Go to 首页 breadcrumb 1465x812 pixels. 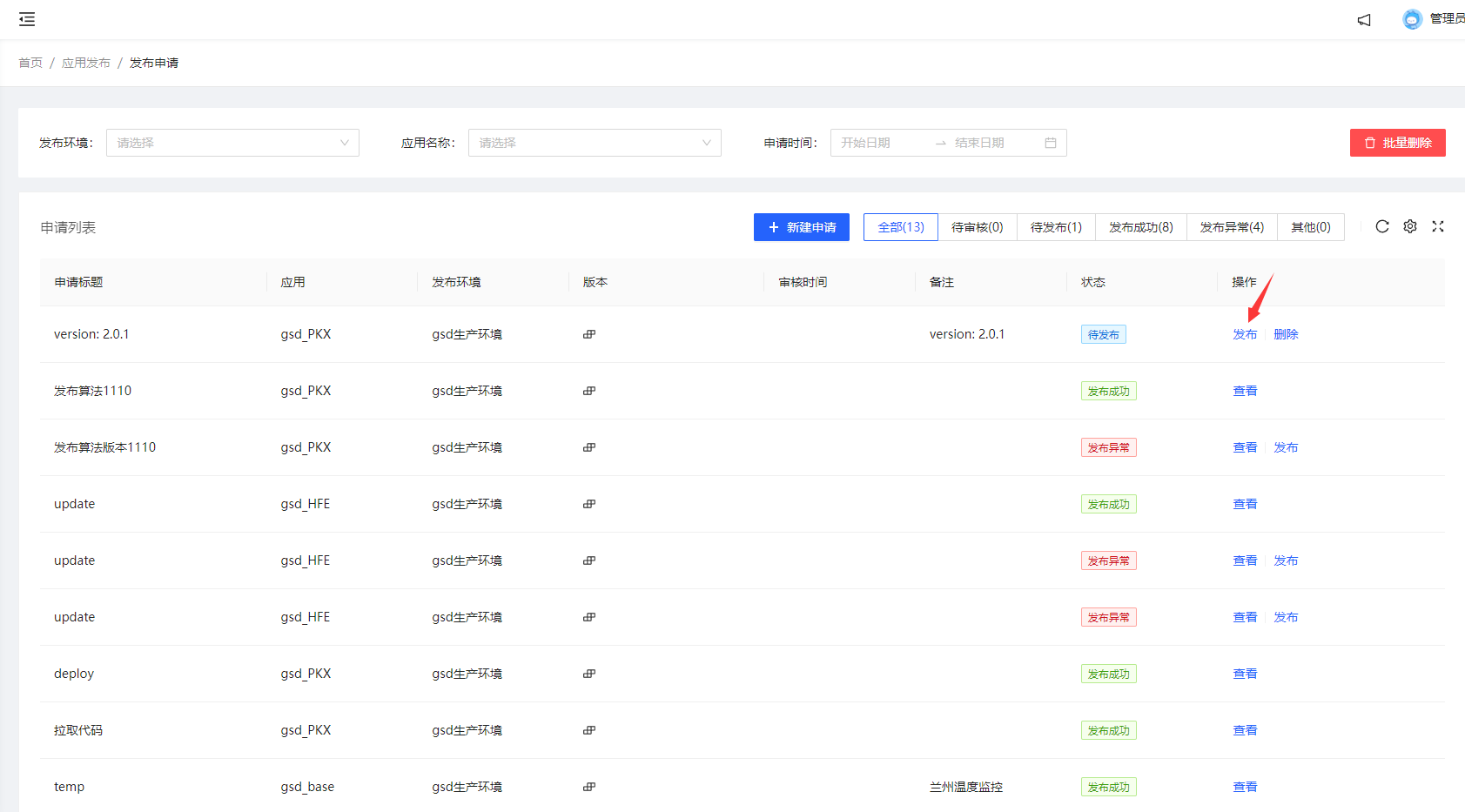pos(30,63)
